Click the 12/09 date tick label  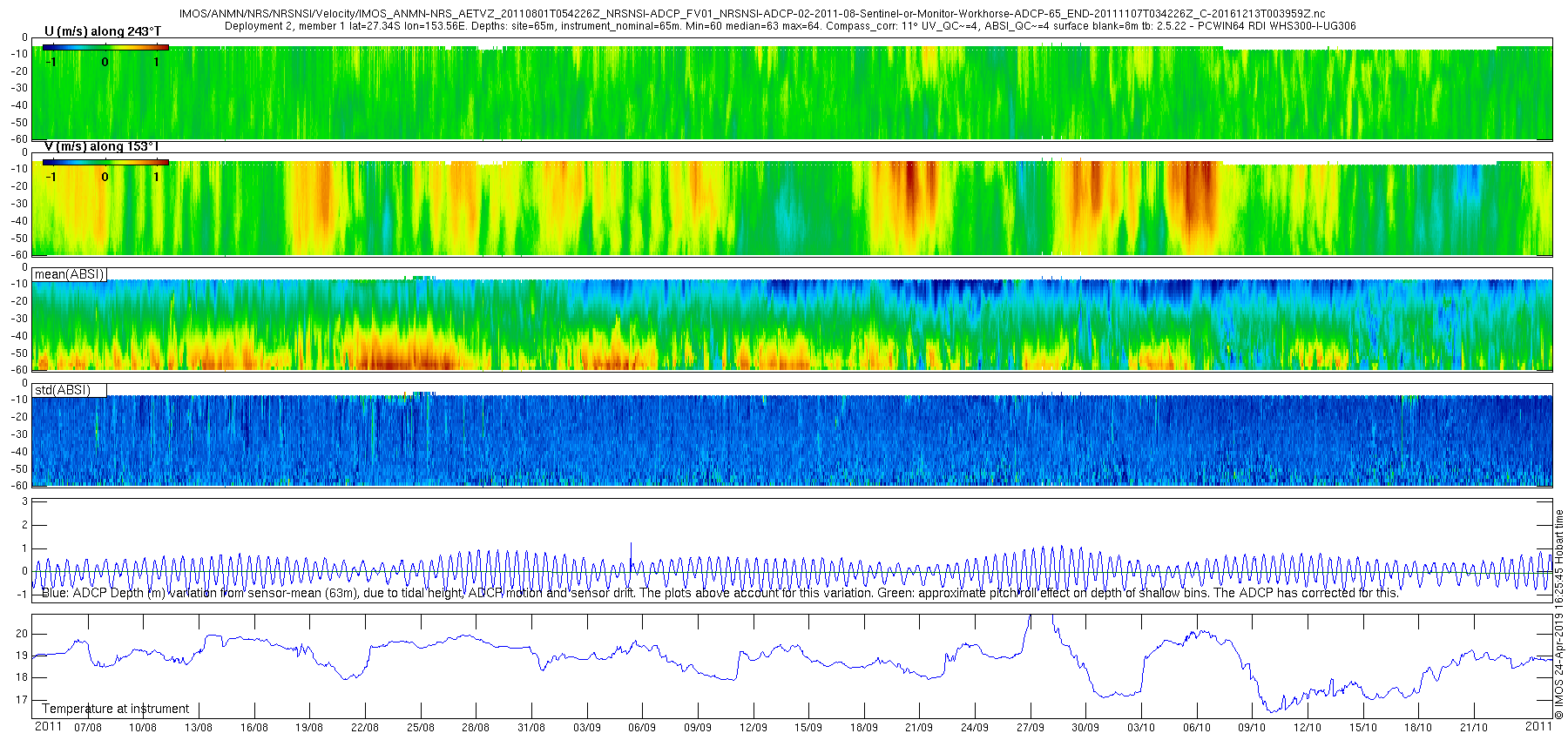pos(754,728)
